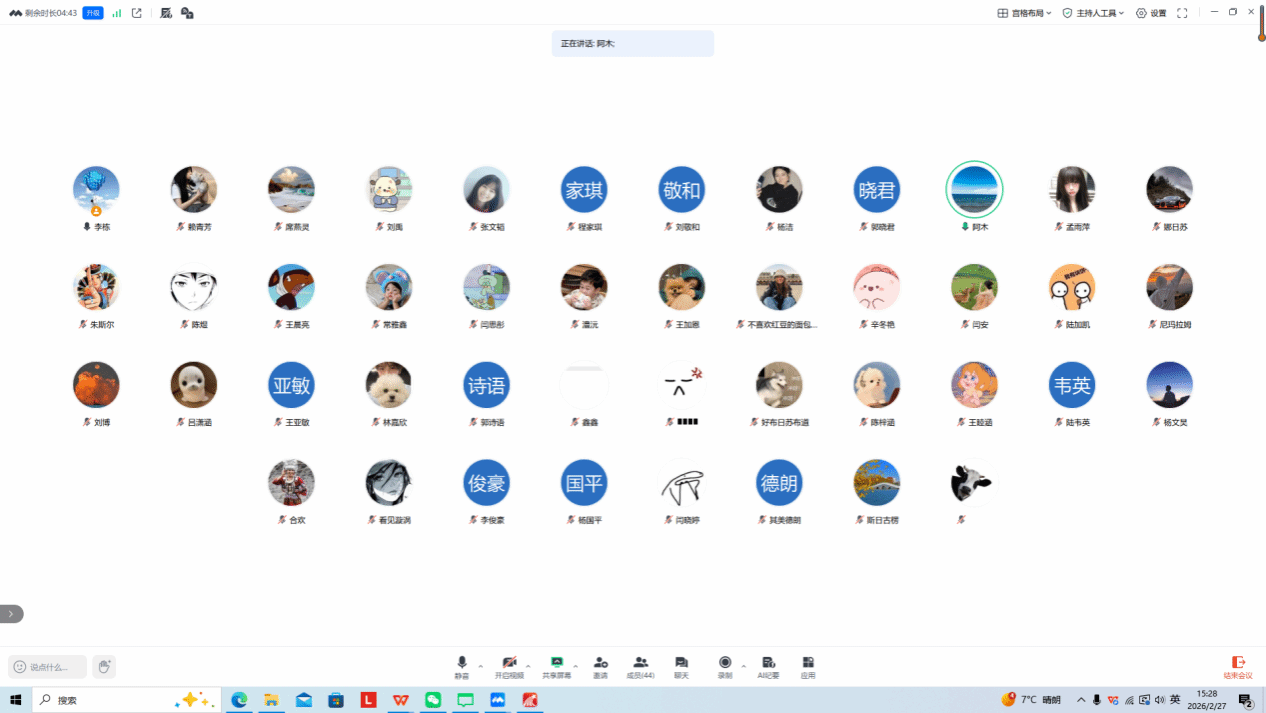1266x713 pixels.
Task: Select 阿木's highlighted speaker avatar
Action: 974,189
